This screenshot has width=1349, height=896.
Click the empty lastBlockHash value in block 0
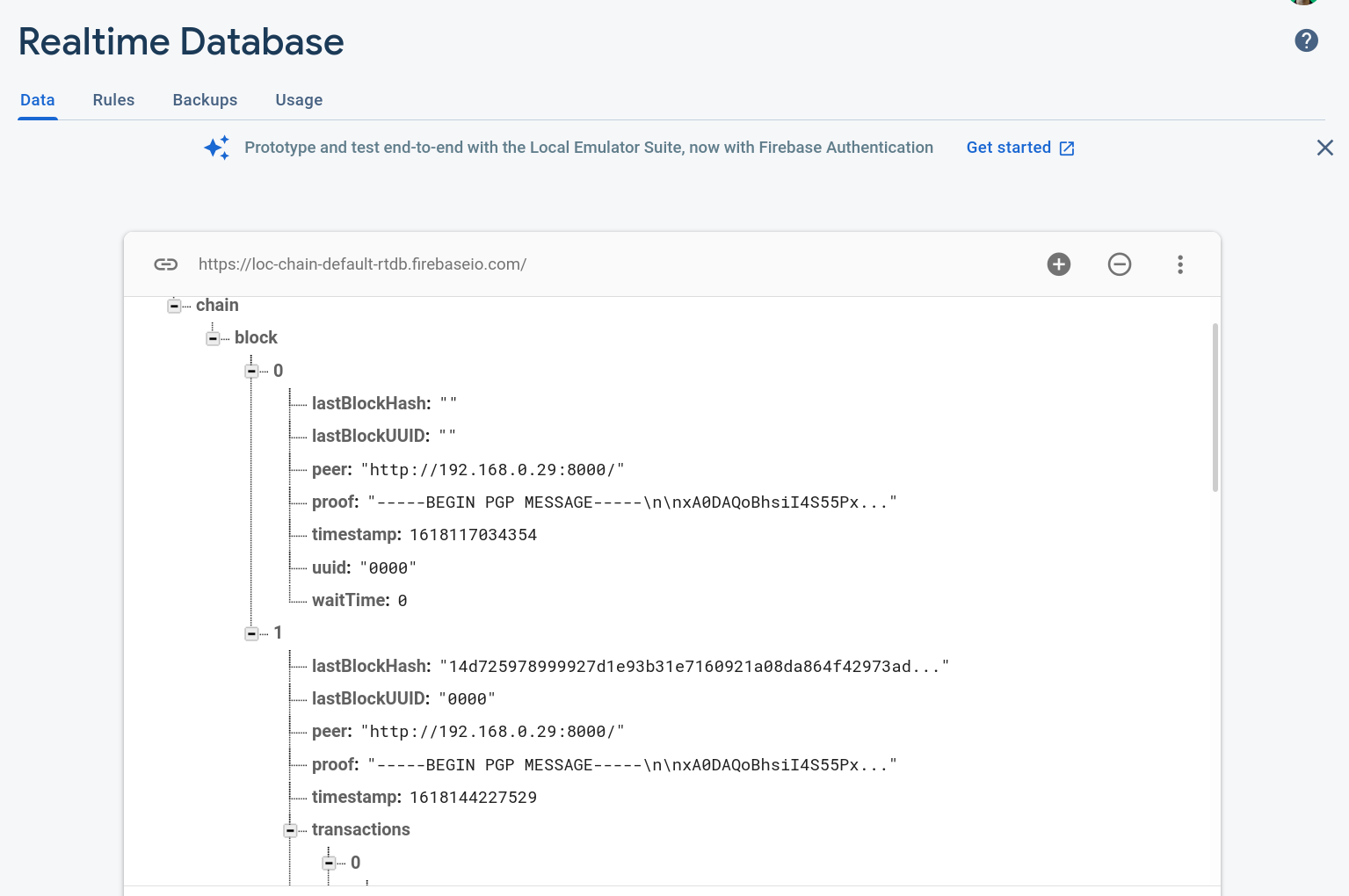(x=448, y=403)
